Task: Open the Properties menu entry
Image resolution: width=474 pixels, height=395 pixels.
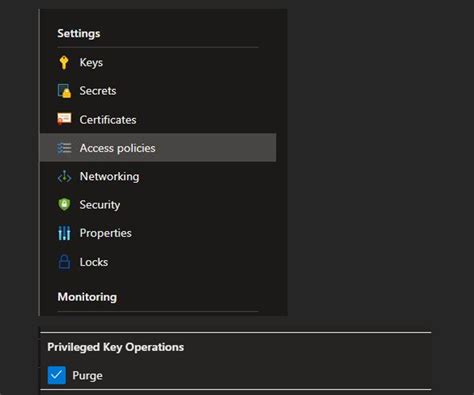Action: coord(158,233)
